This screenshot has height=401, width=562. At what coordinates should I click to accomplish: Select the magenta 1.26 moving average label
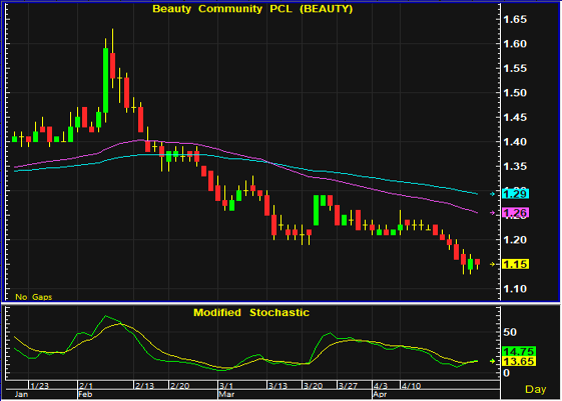coord(516,213)
